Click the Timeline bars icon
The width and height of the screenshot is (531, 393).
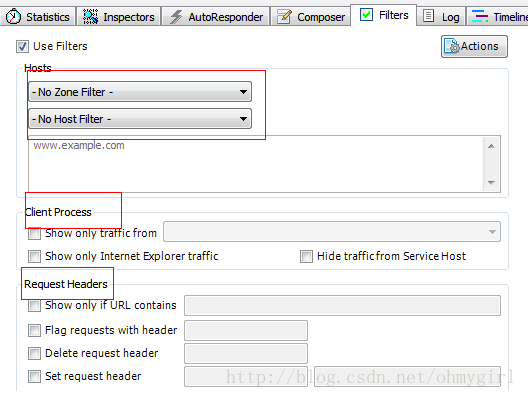point(480,16)
